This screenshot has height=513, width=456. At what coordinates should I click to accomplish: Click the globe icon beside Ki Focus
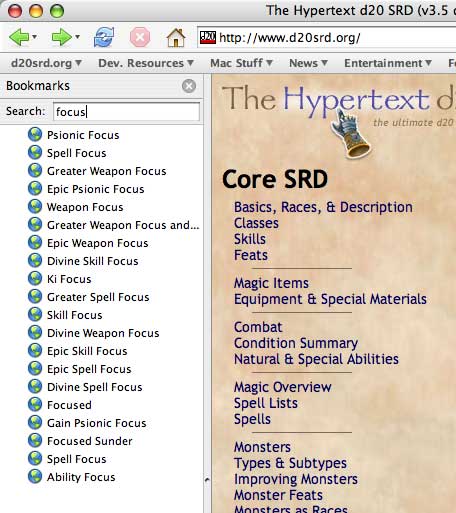[35, 279]
